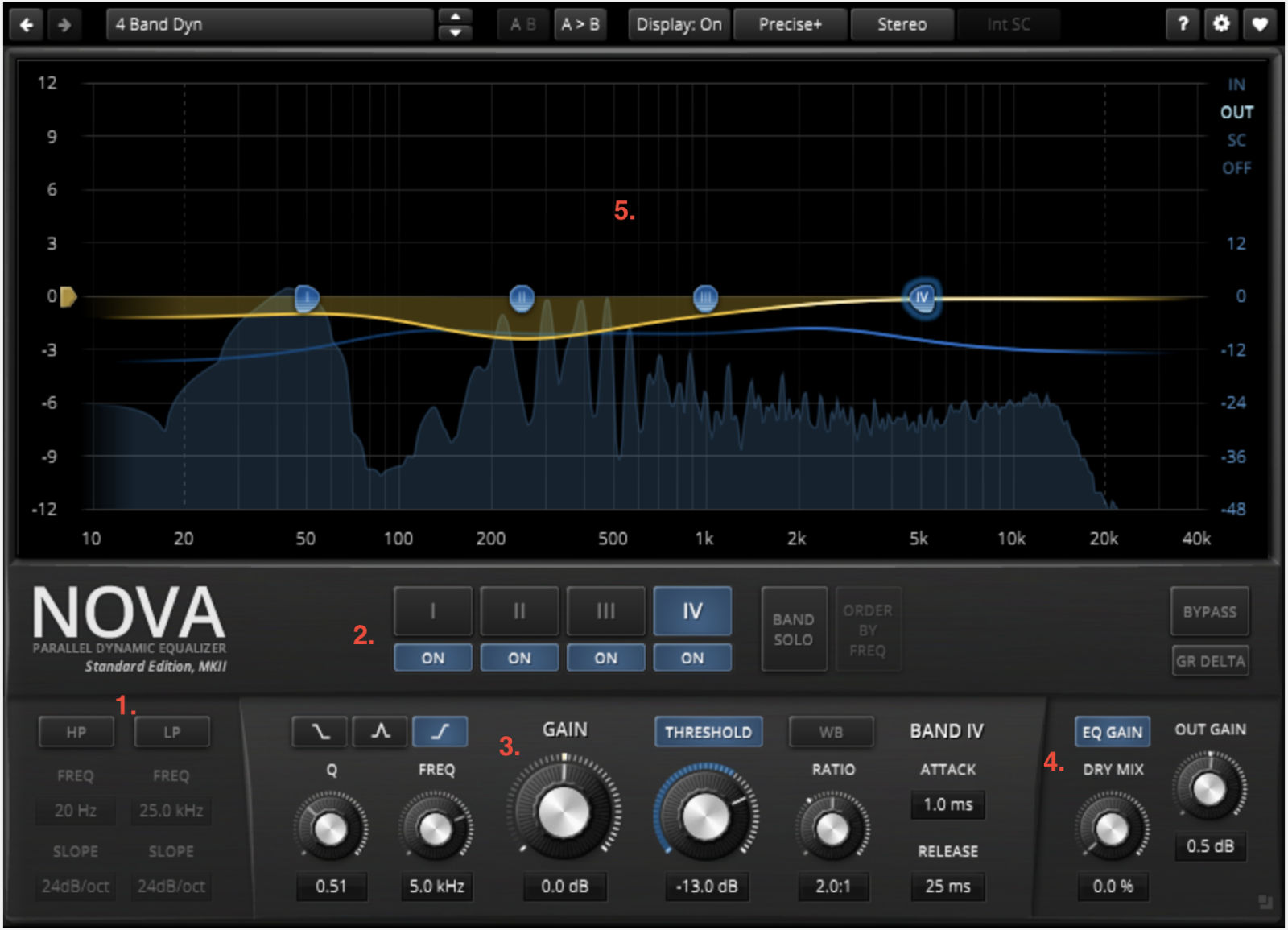Select the low shelf filter shape

click(320, 731)
